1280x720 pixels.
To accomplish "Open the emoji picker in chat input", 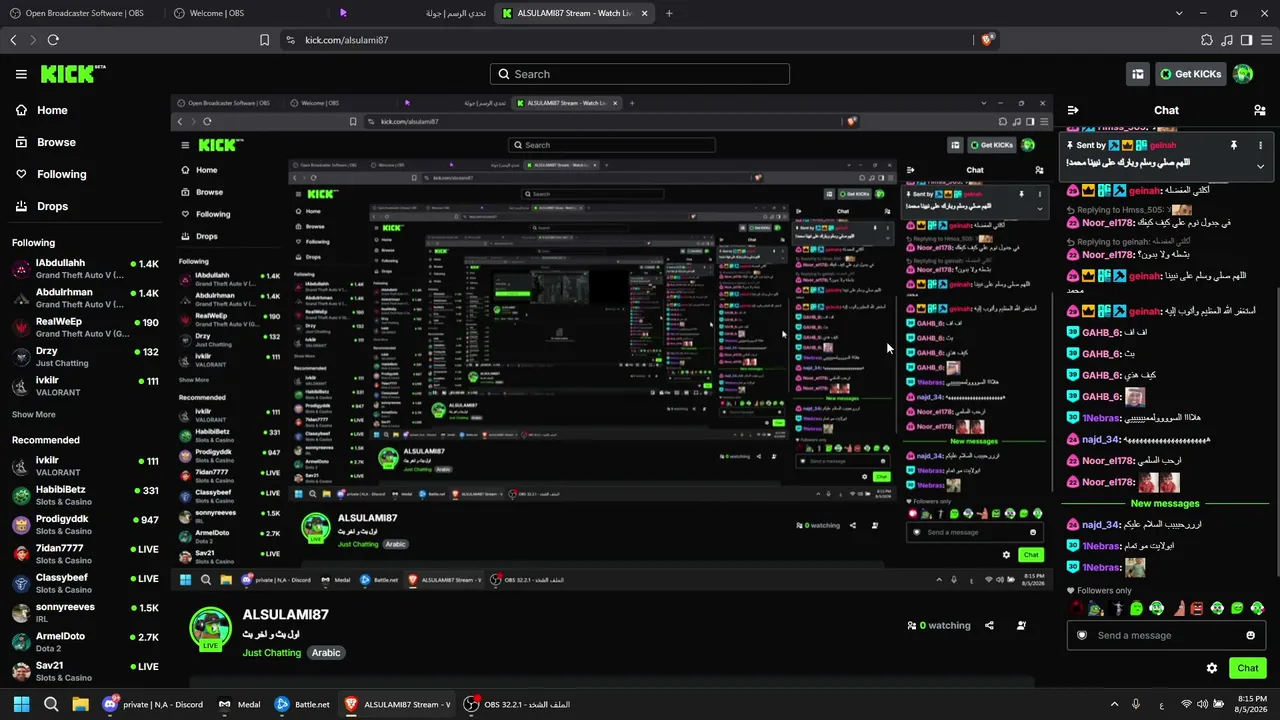I will pyautogui.click(x=1250, y=635).
